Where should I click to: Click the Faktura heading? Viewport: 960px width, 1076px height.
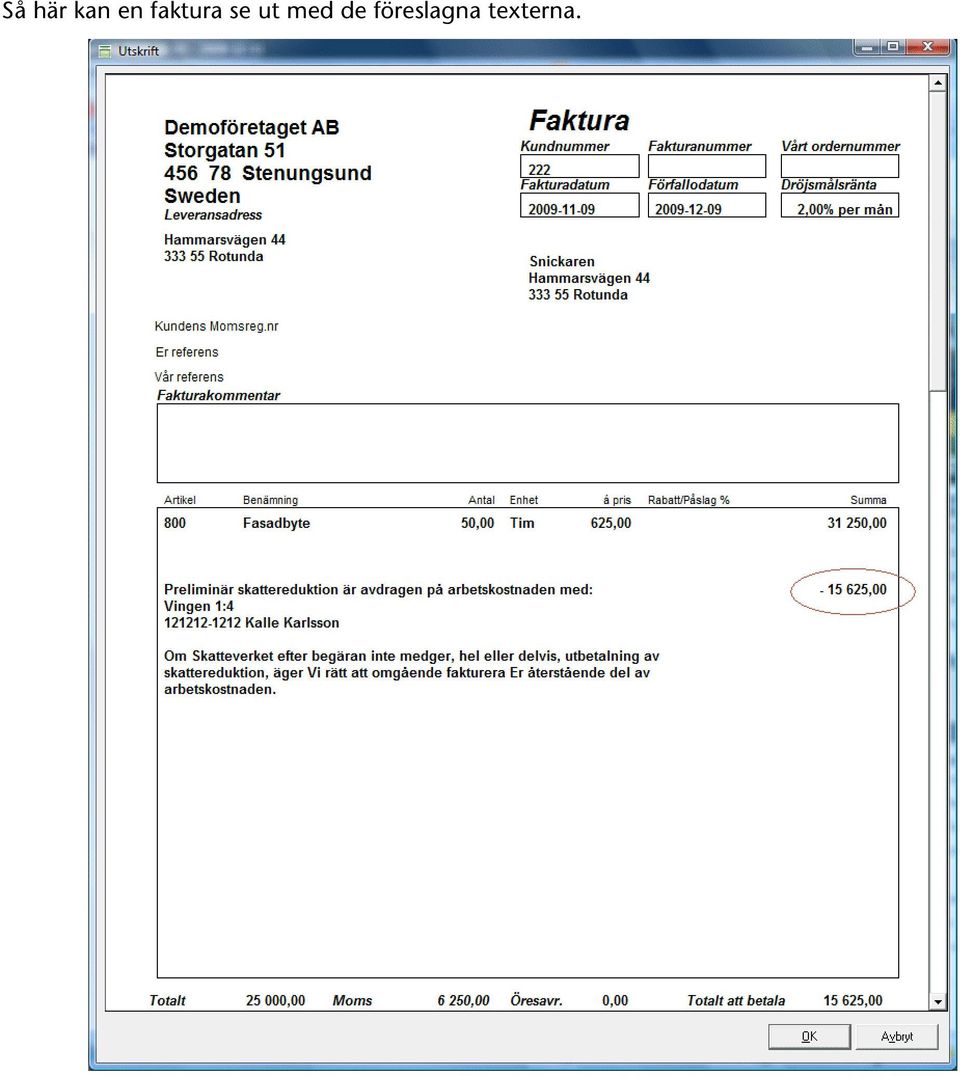[x=579, y=121]
